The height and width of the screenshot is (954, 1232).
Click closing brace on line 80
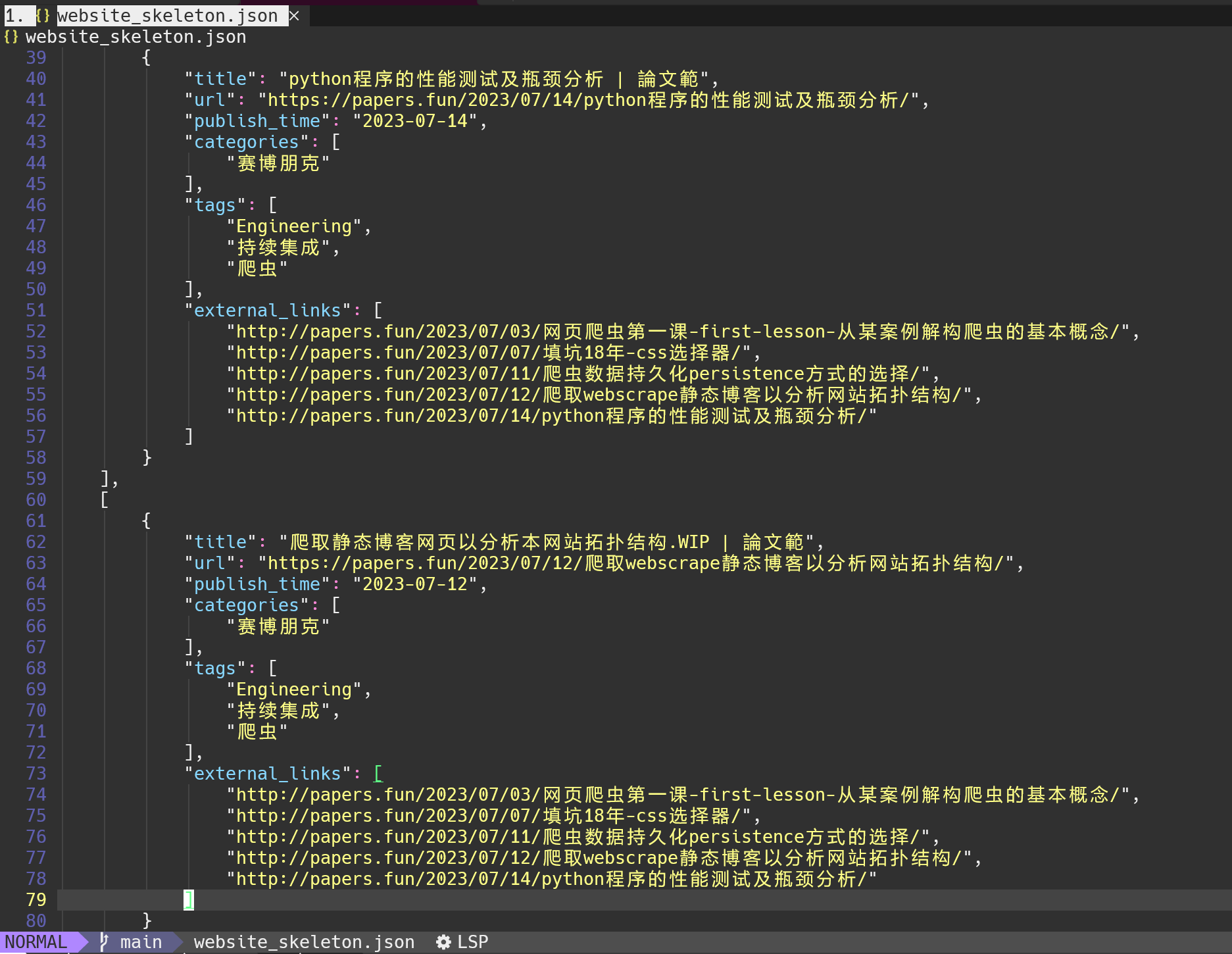click(147, 921)
